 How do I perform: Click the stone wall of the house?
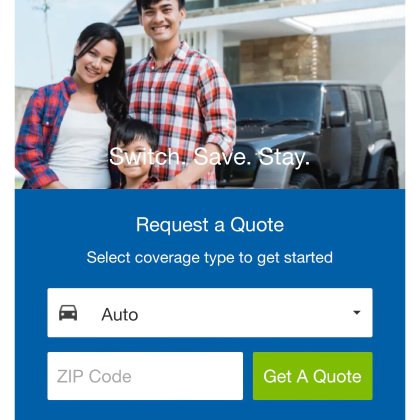[285, 59]
